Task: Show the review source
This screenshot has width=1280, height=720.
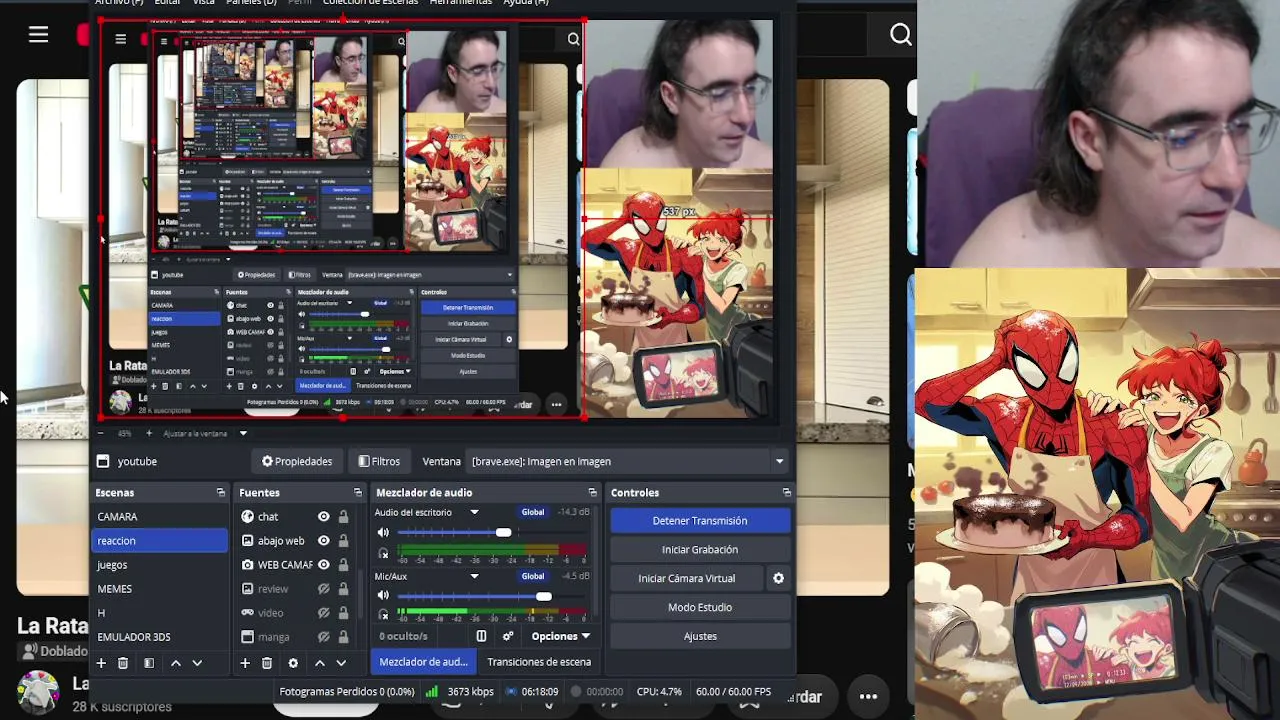Action: (x=323, y=589)
